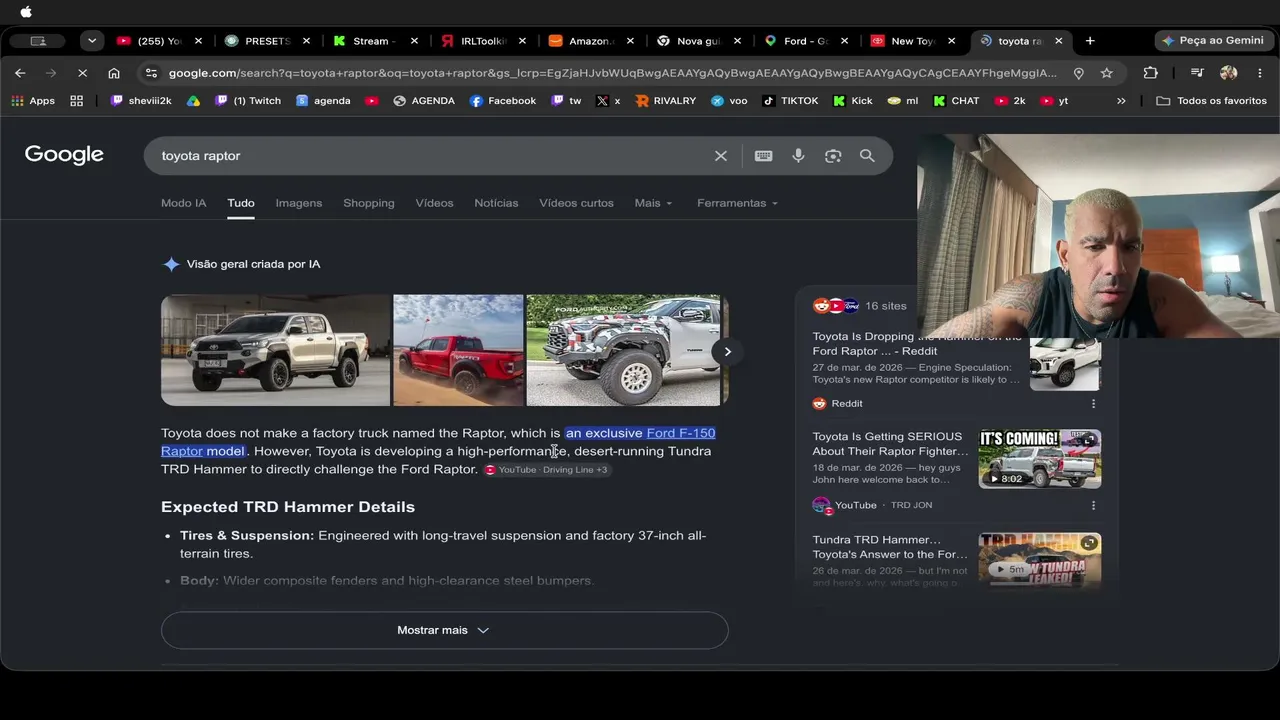Open more options for the YouTube TRD JON result
The image size is (1280, 720).
[1093, 506]
